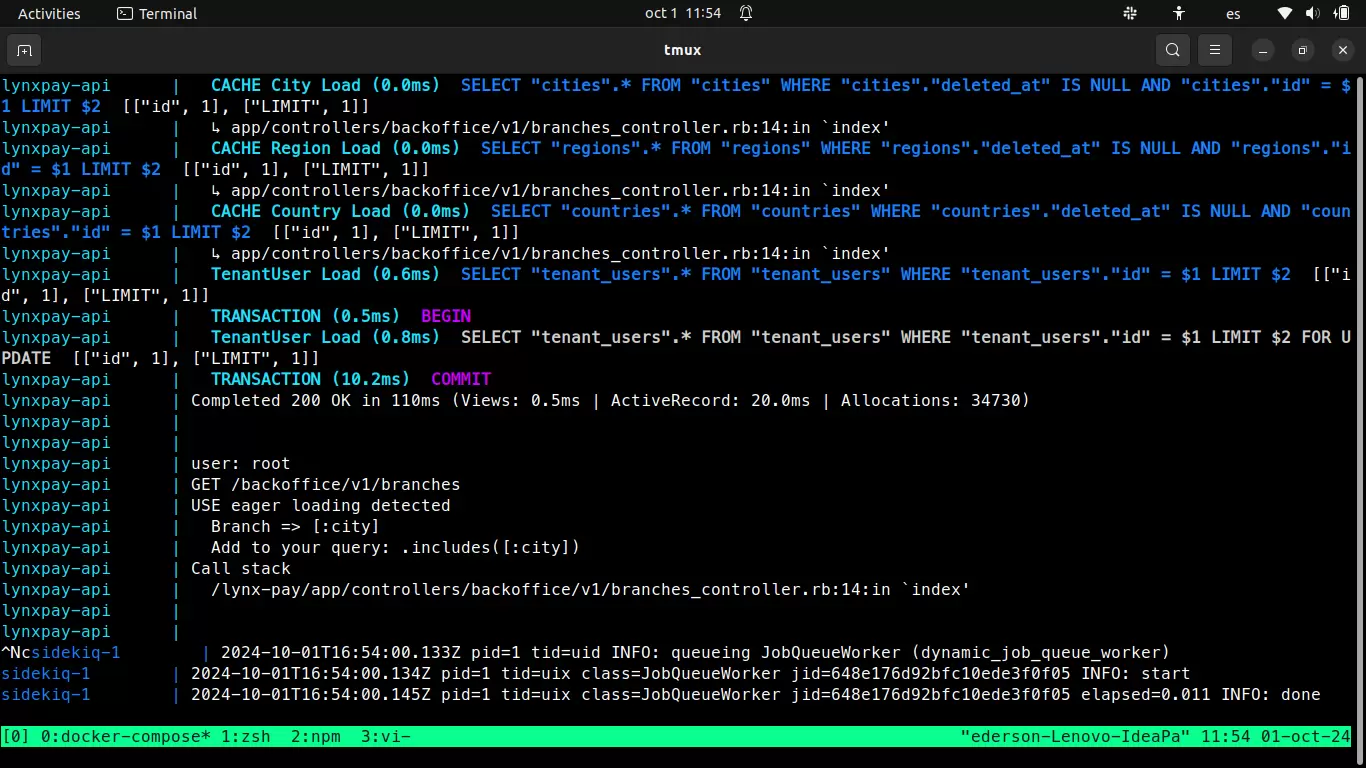Open the 'es' keyboard layout selector
1366x768 pixels.
click(x=1233, y=13)
